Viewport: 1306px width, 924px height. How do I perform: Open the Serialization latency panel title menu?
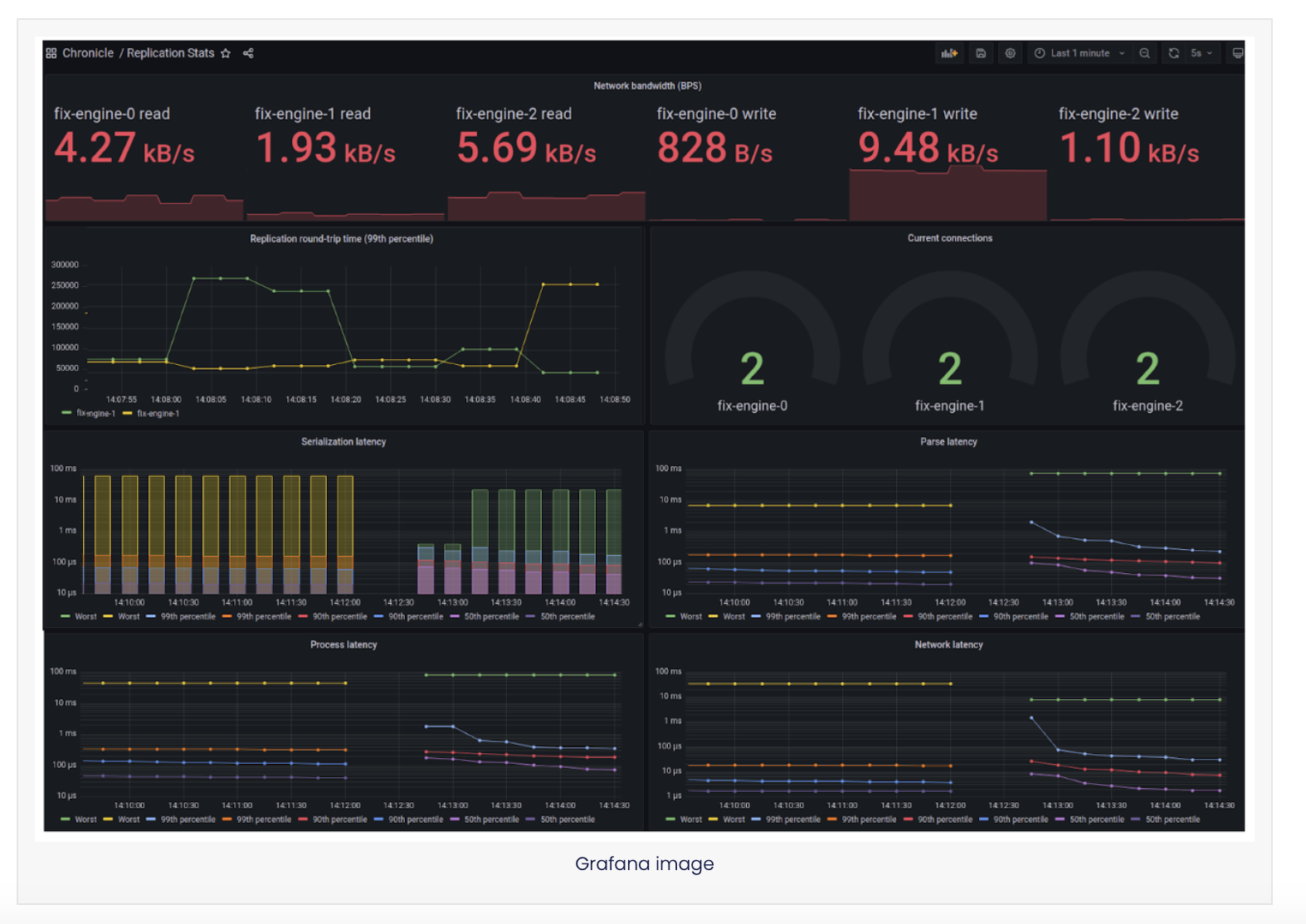(x=344, y=442)
